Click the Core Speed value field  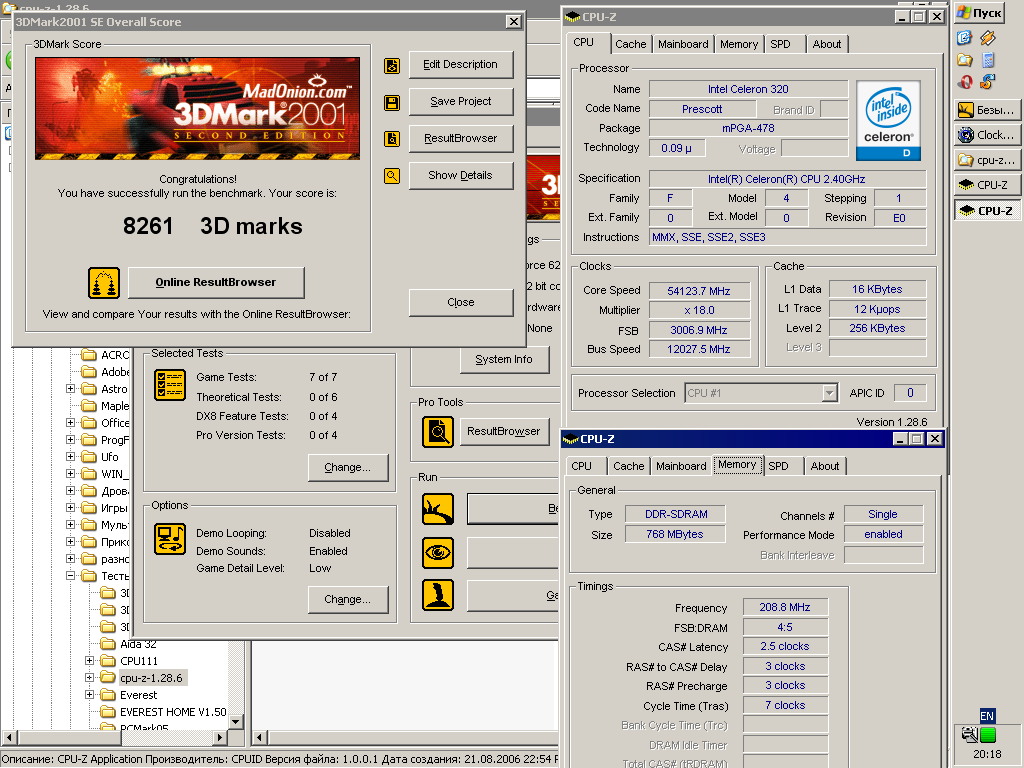[699, 291]
